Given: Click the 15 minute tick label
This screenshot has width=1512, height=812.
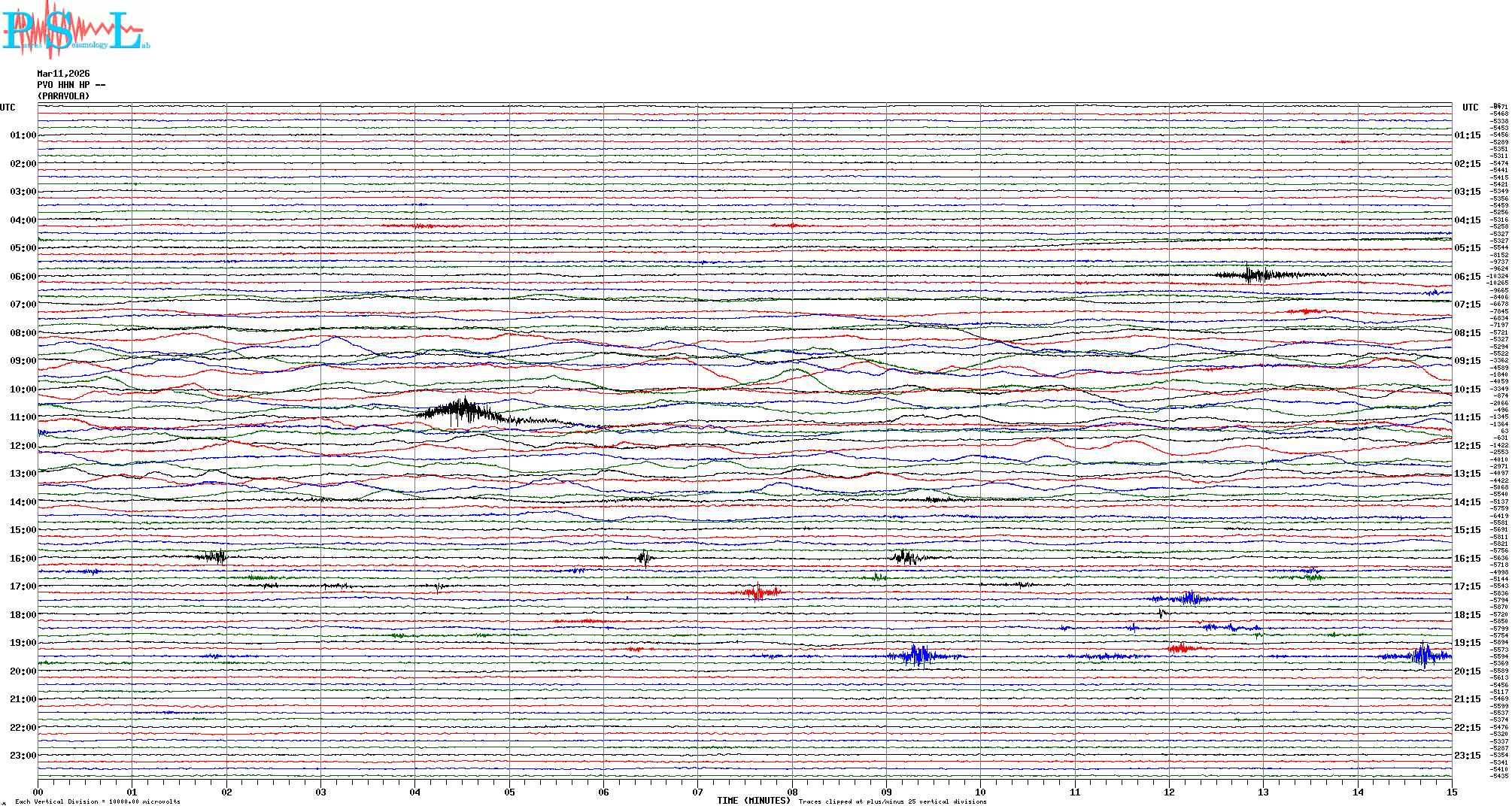Looking at the screenshot, I should coord(1451,792).
